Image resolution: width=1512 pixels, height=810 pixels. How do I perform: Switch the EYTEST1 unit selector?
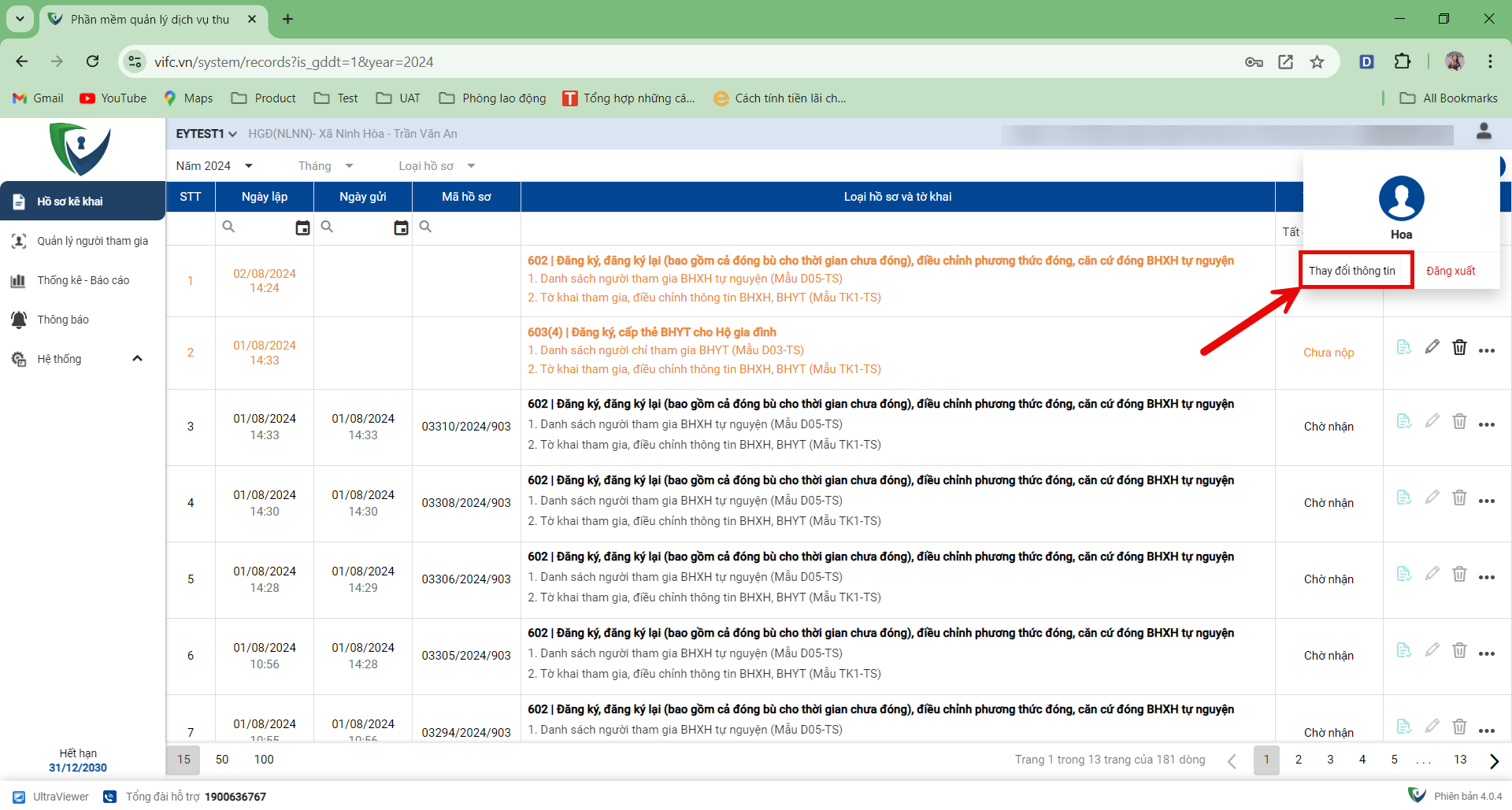click(x=206, y=134)
